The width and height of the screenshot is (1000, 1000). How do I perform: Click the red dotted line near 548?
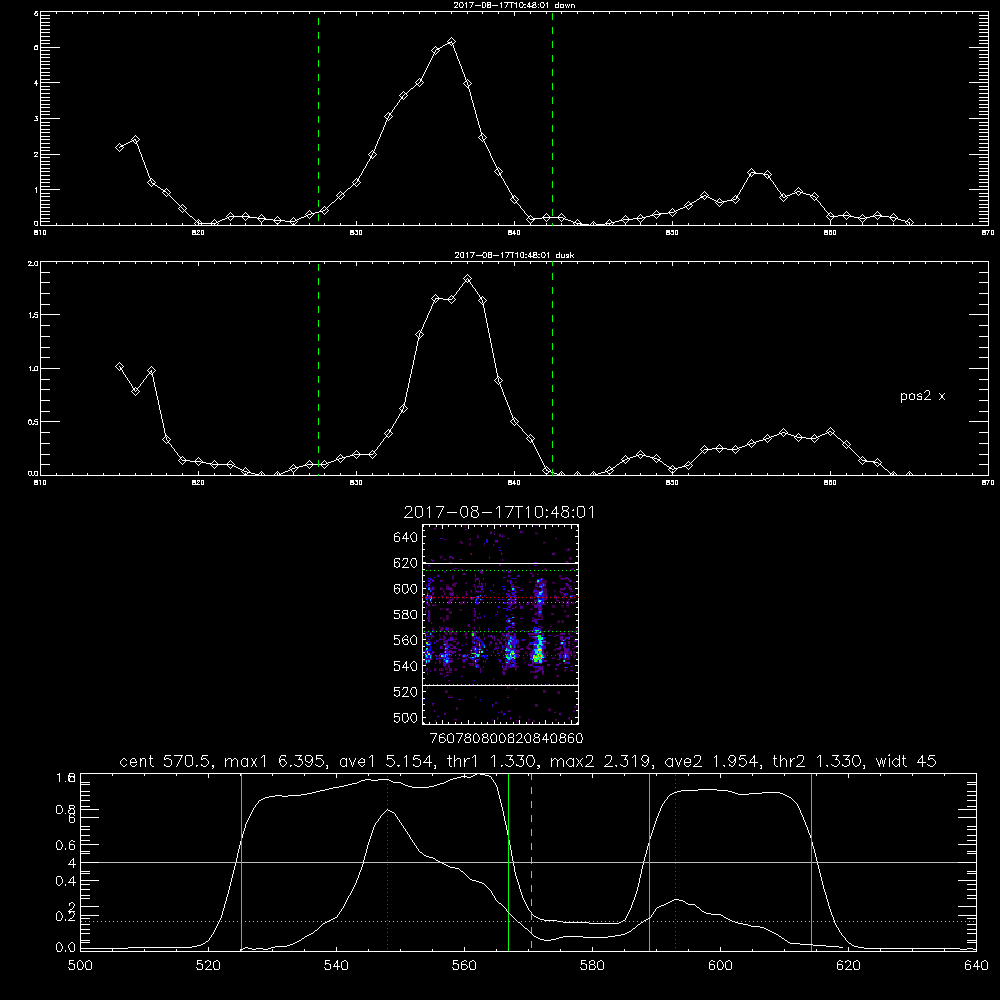[388, 861]
